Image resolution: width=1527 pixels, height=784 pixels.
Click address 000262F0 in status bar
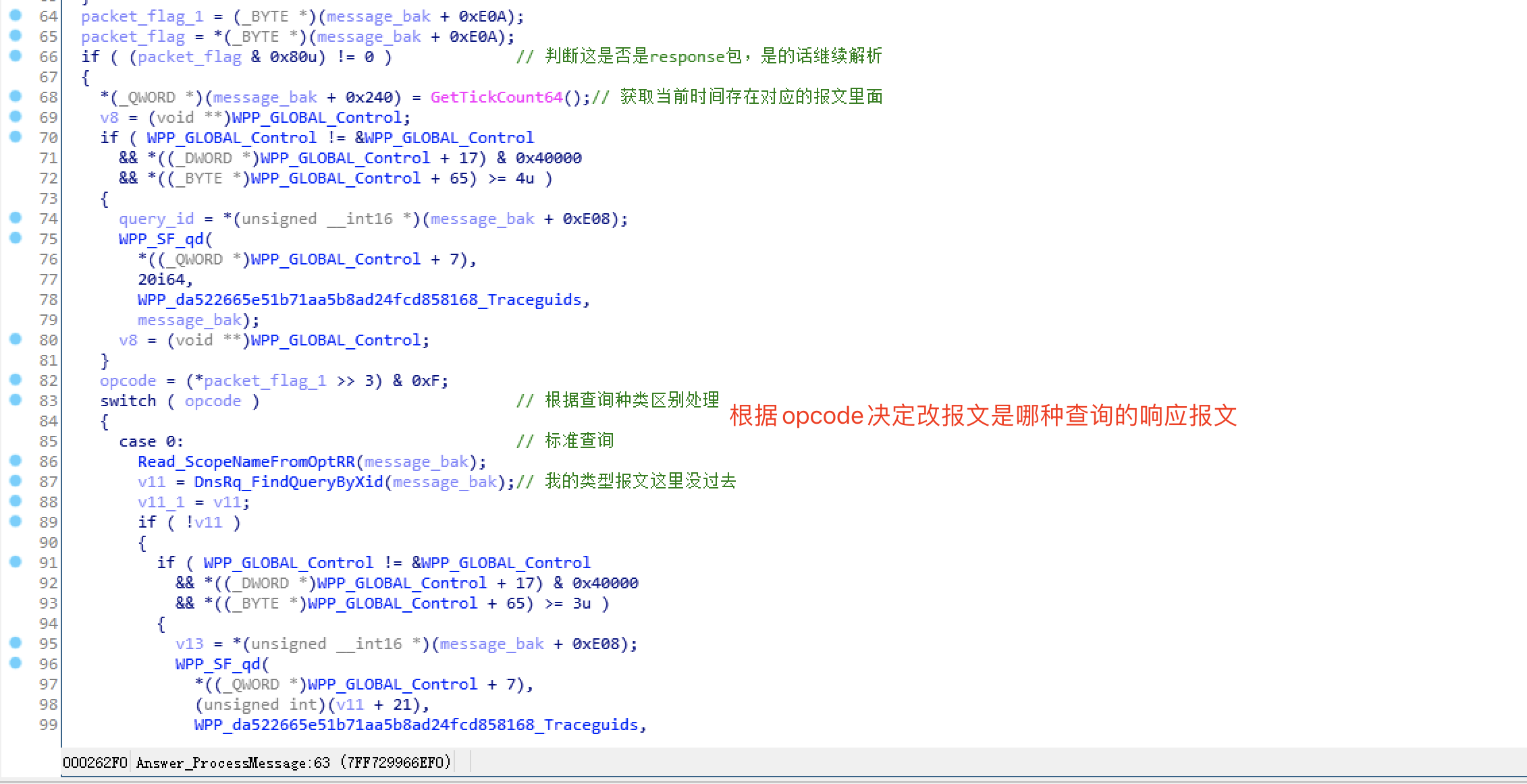click(x=95, y=762)
